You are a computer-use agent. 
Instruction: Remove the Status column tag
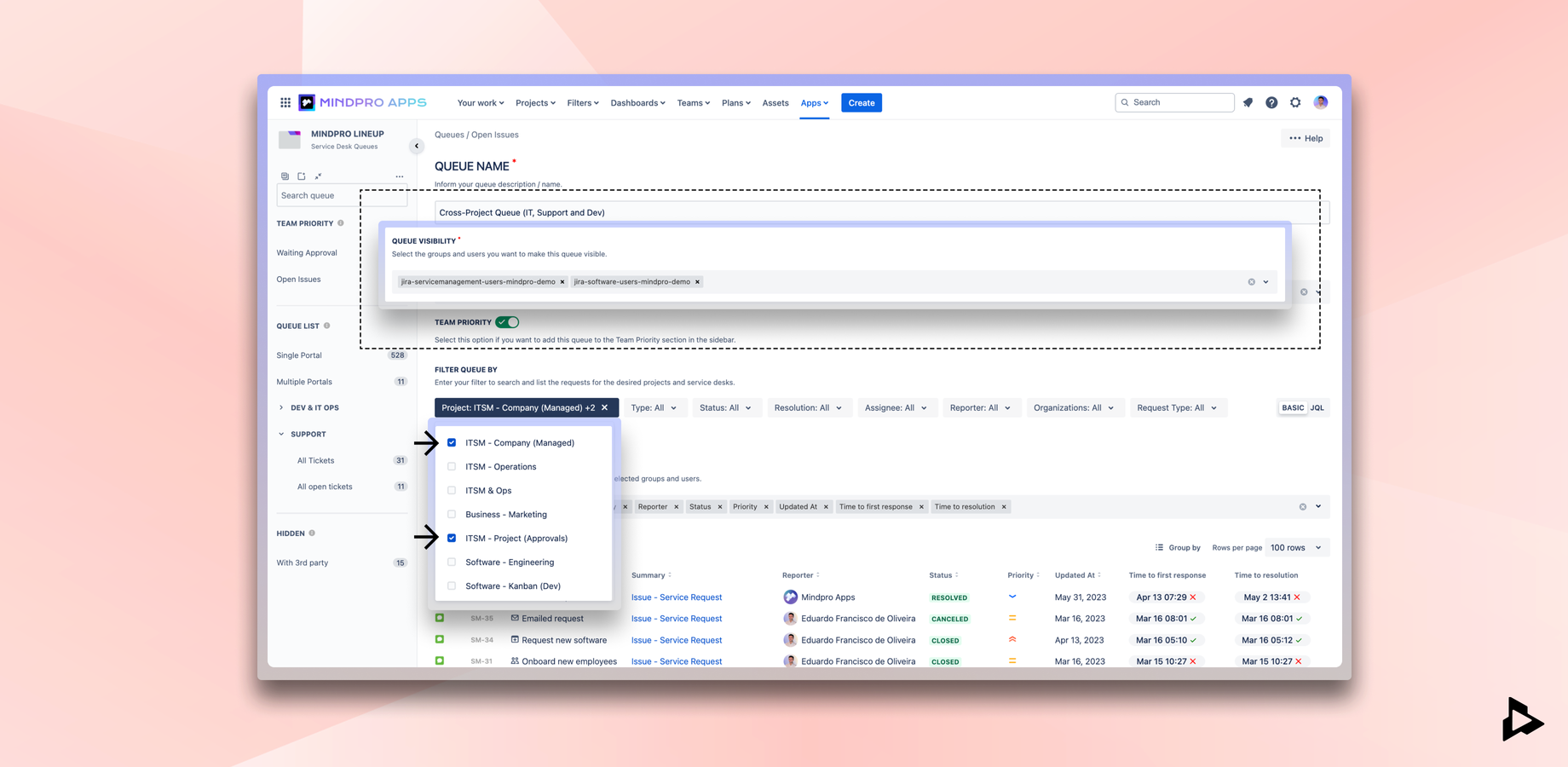click(720, 507)
